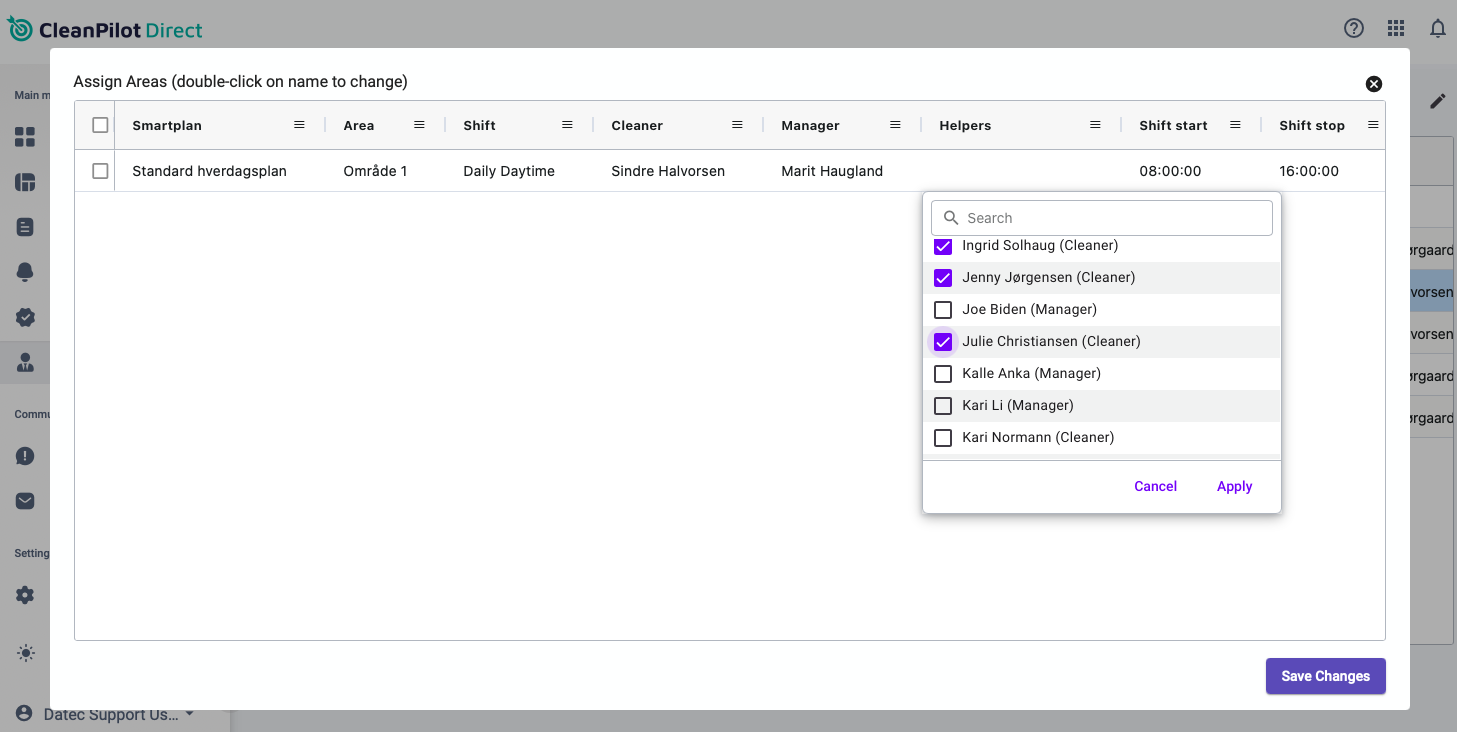
Task: Open the Area column menu
Action: 419,125
